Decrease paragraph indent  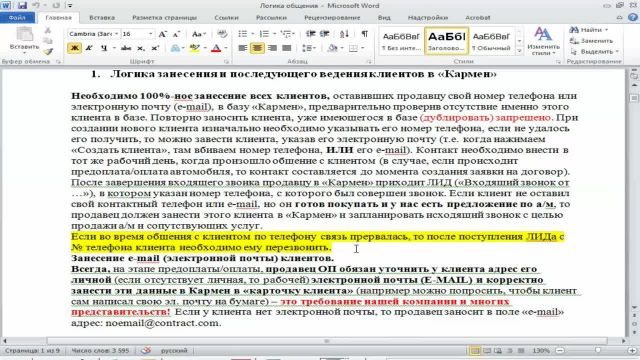pyautogui.click(x=311, y=34)
